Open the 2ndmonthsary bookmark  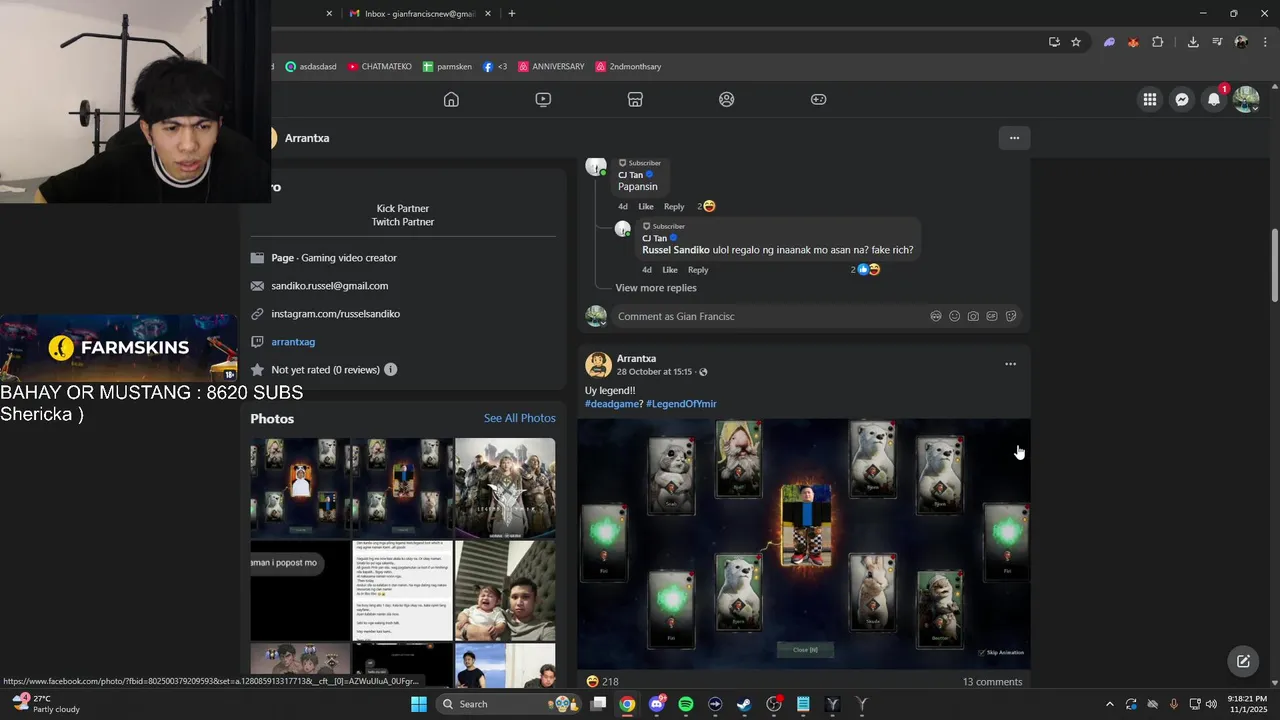(629, 67)
